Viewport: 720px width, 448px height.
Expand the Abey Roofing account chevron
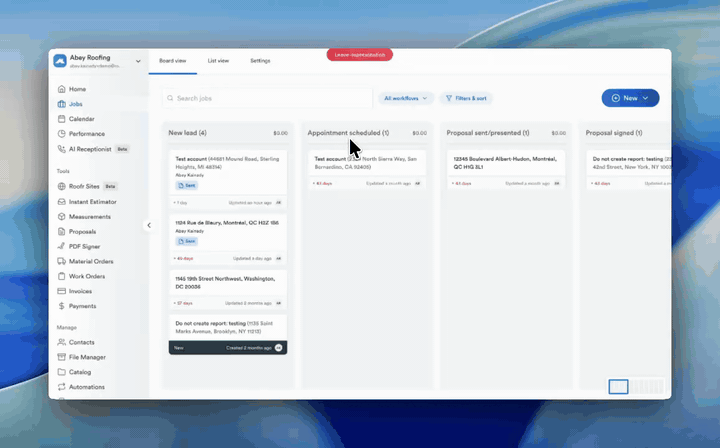138,61
